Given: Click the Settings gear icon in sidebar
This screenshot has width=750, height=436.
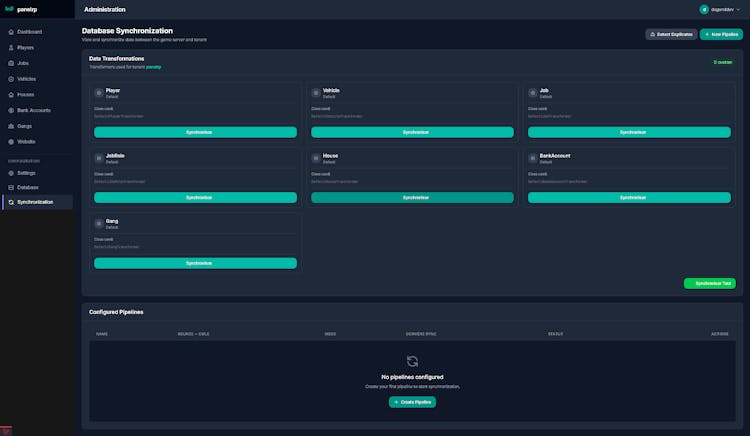Looking at the screenshot, I should (x=11, y=173).
